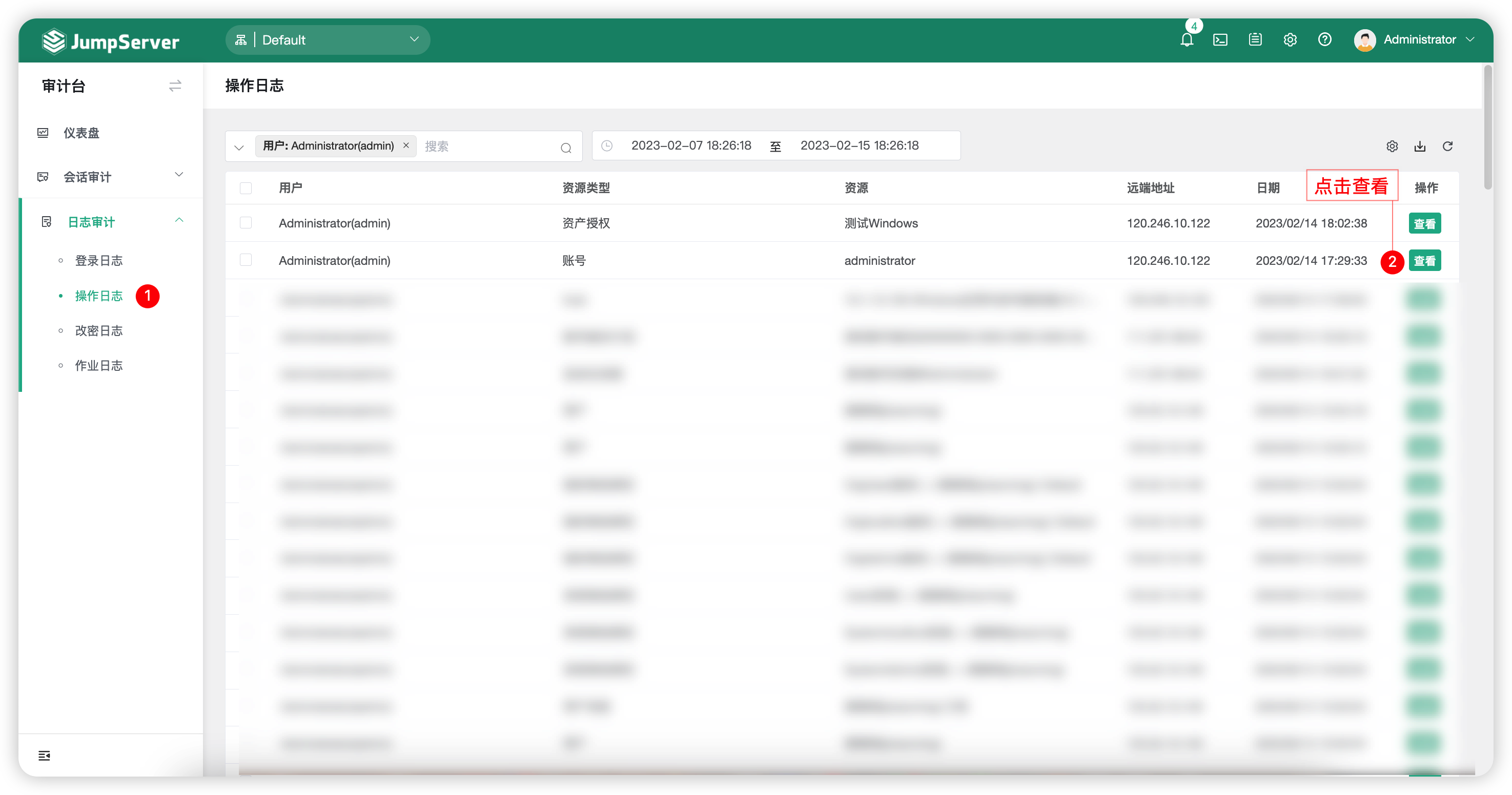Edit start date 2023-02-07 18:26:18
Image resolution: width=1512 pixels, height=795 pixels.
point(691,145)
